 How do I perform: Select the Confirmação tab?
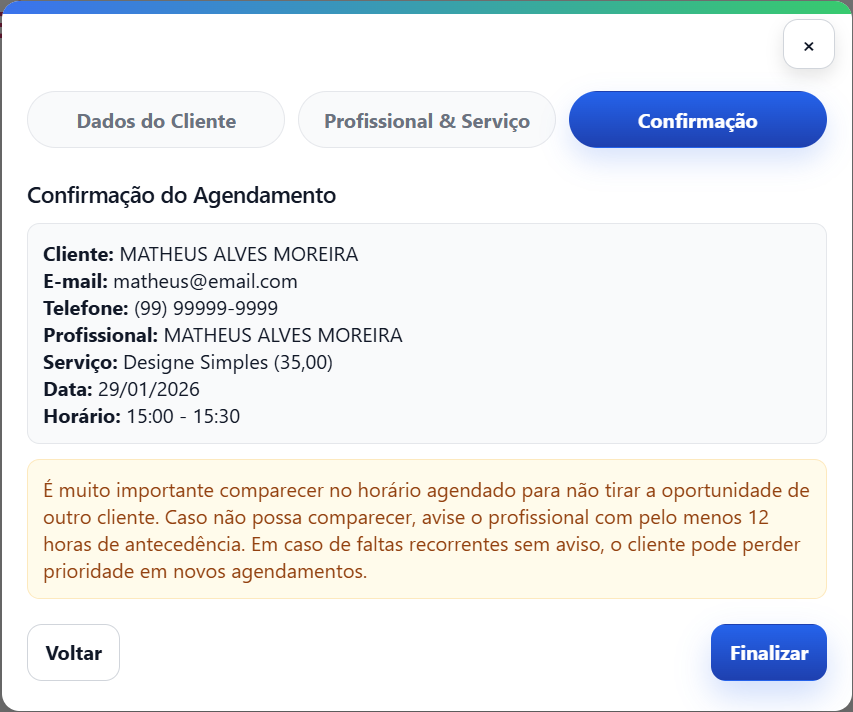point(697,121)
